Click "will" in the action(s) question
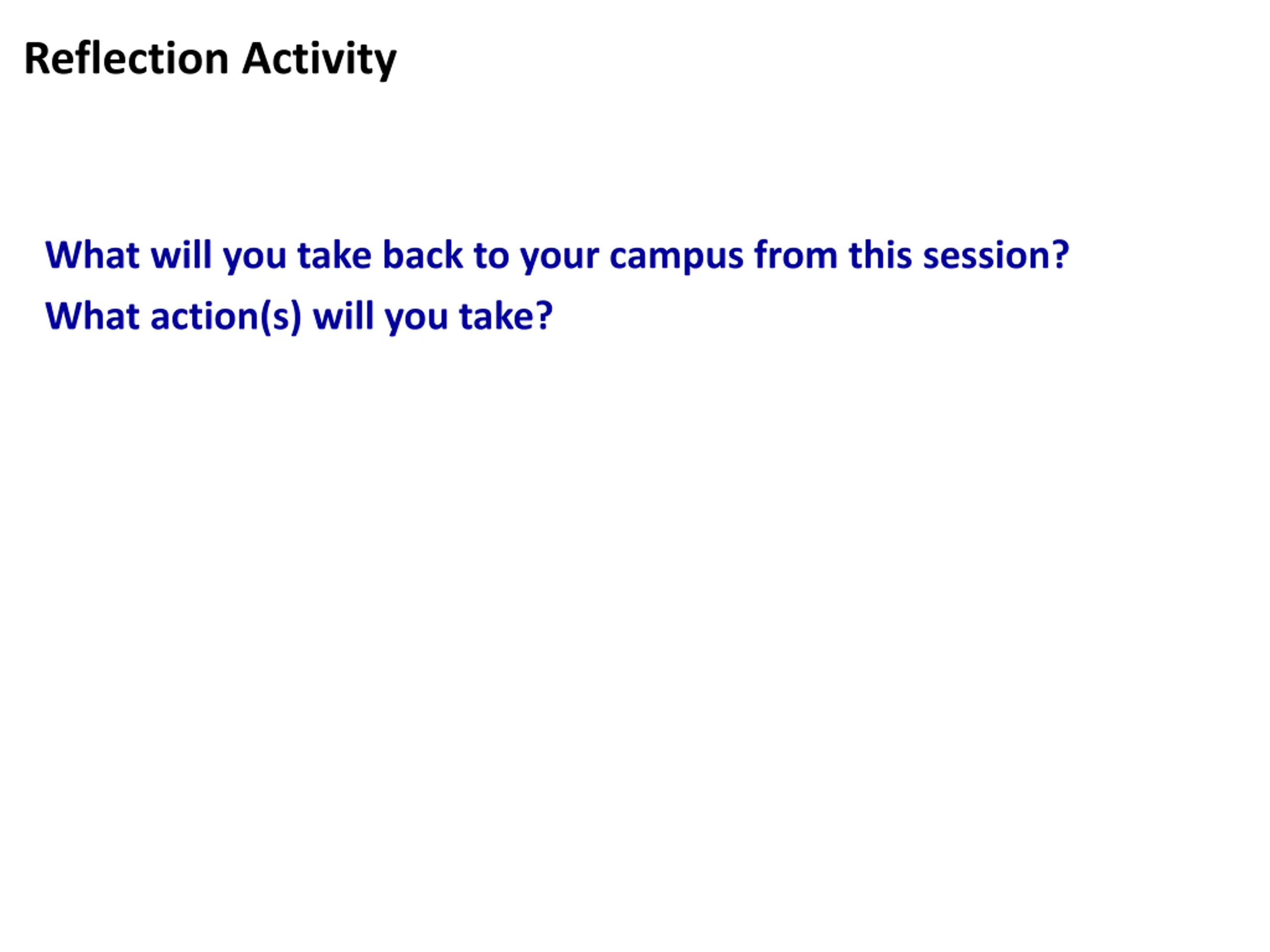Image resolution: width=1270 pixels, height=952 pixels. click(x=343, y=316)
